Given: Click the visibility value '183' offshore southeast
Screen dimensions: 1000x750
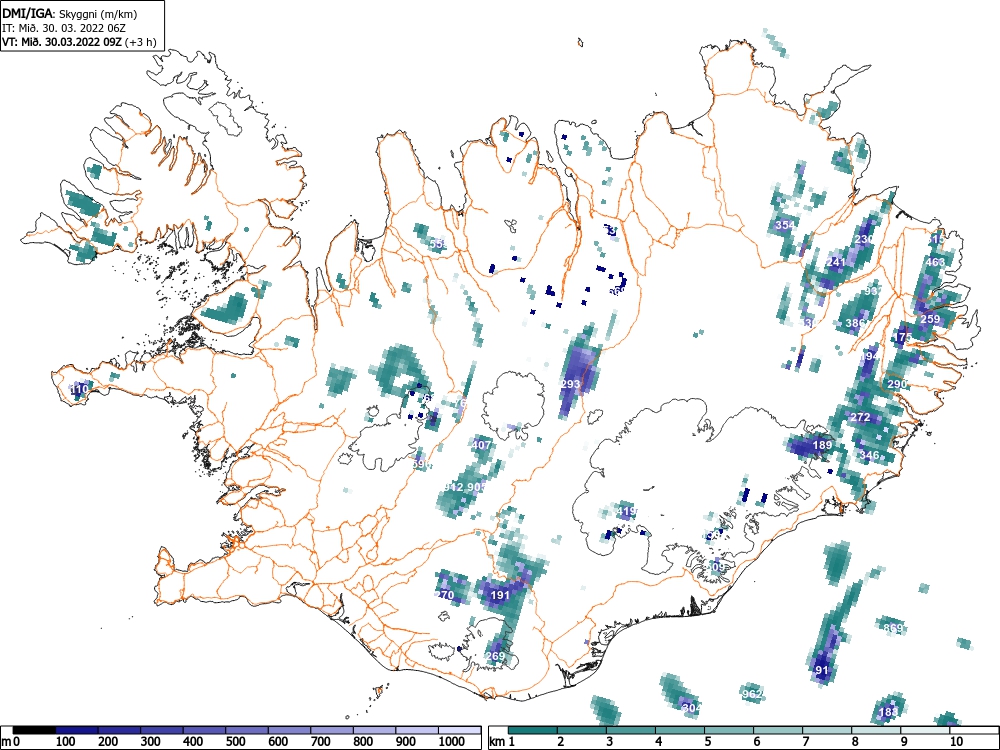Looking at the screenshot, I should coord(888,712).
